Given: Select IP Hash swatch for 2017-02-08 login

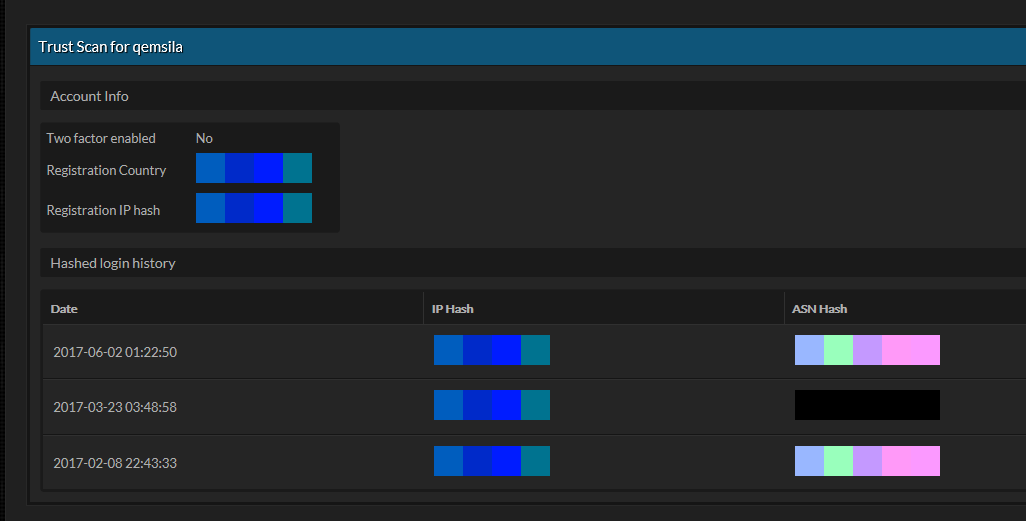Looking at the screenshot, I should 491,461.
